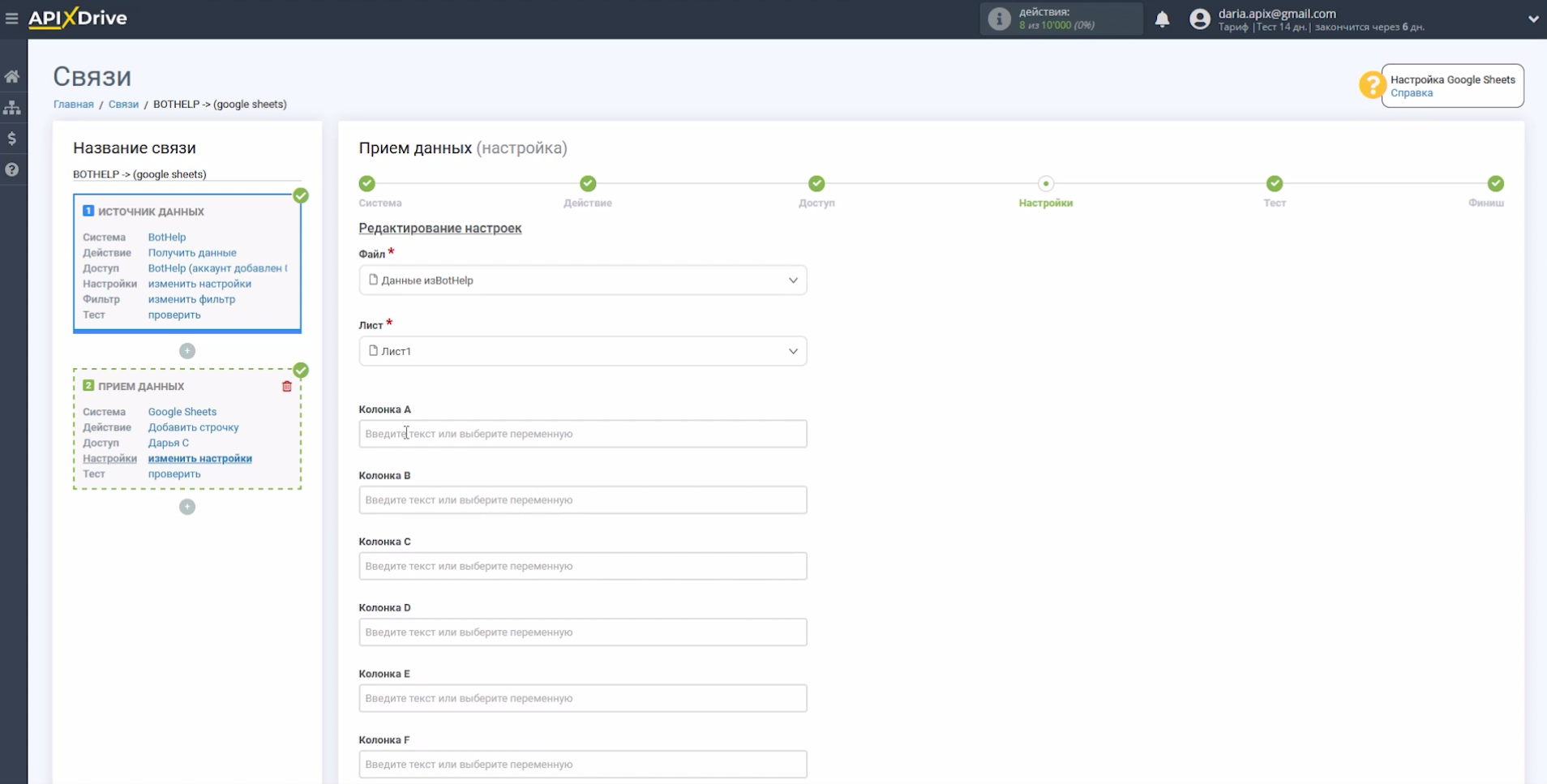
Task: Go to the Действие step
Action: tap(588, 183)
